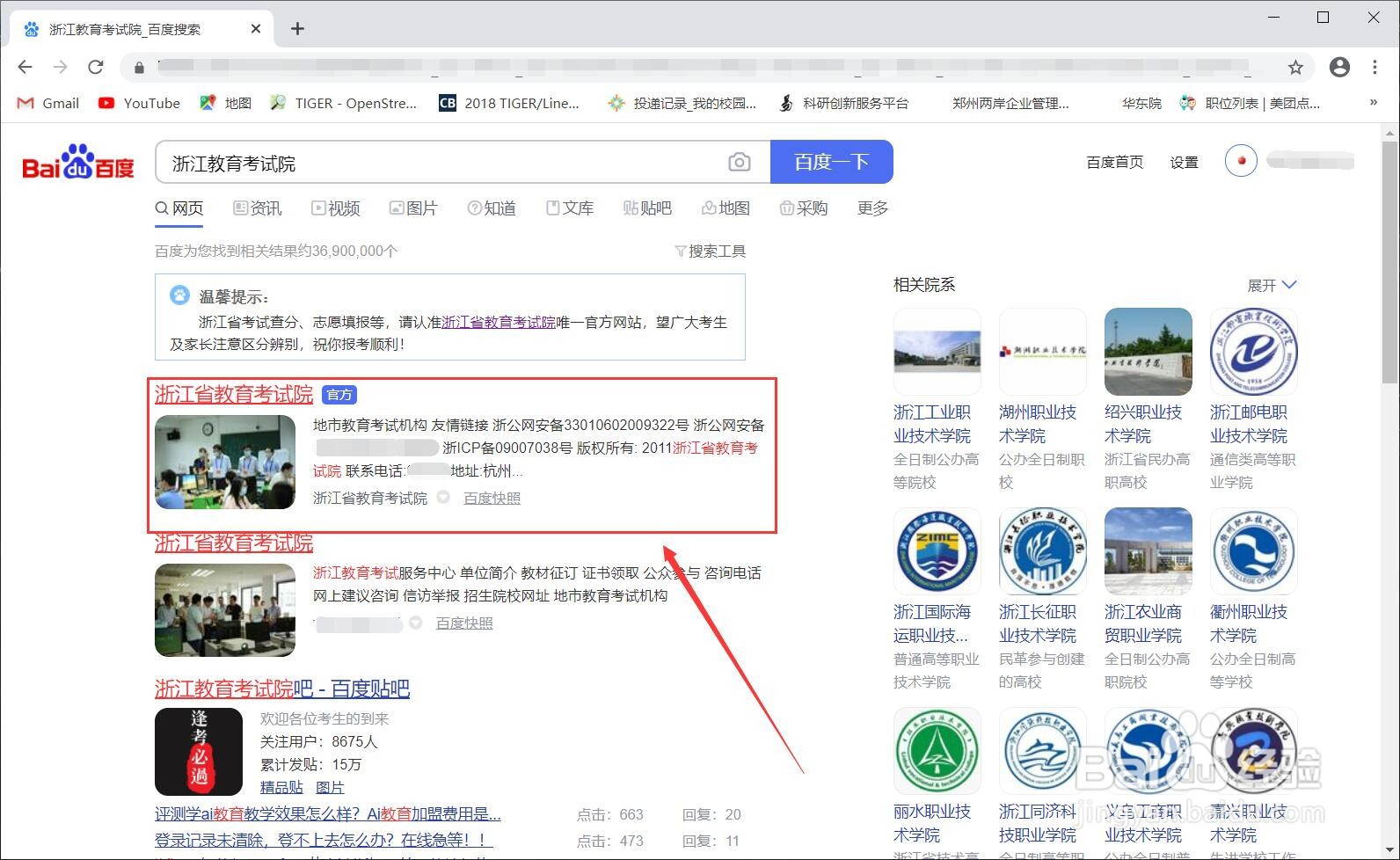Click 浙江邮电职业技术学院 logo
Image resolution: width=1400 pixels, height=860 pixels.
[x=1254, y=352]
